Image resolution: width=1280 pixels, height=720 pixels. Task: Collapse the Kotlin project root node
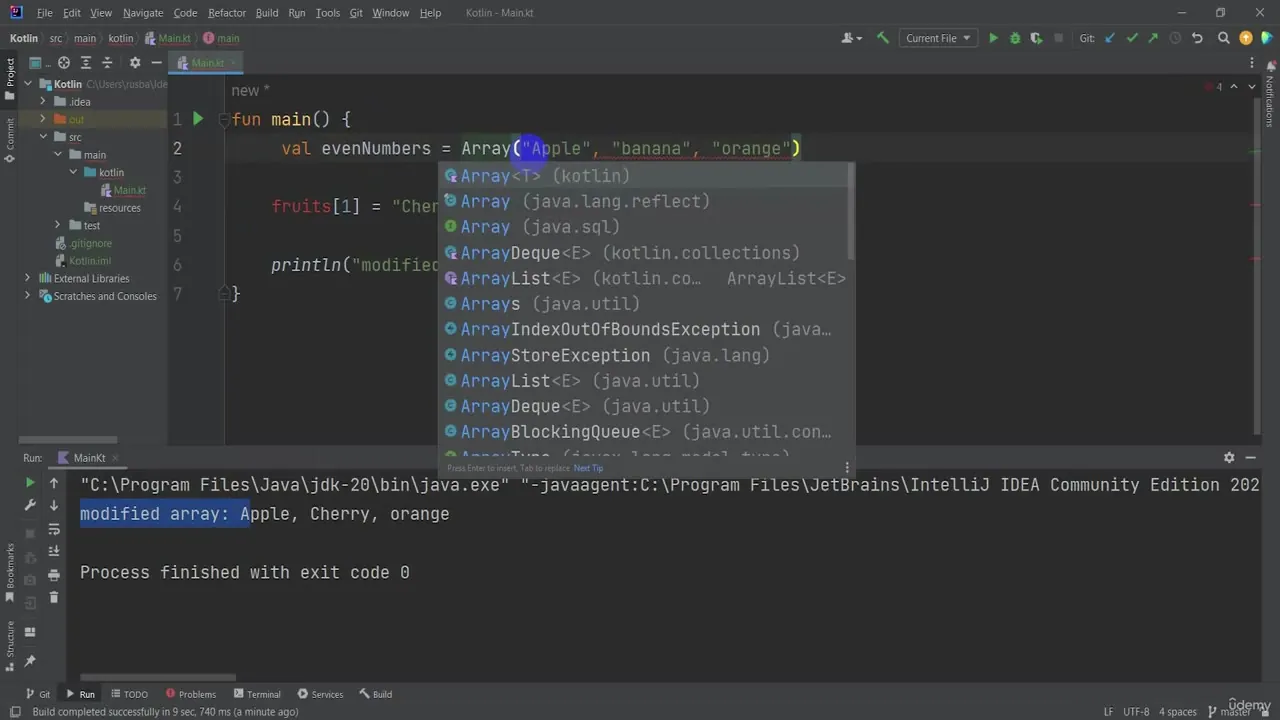tap(28, 84)
